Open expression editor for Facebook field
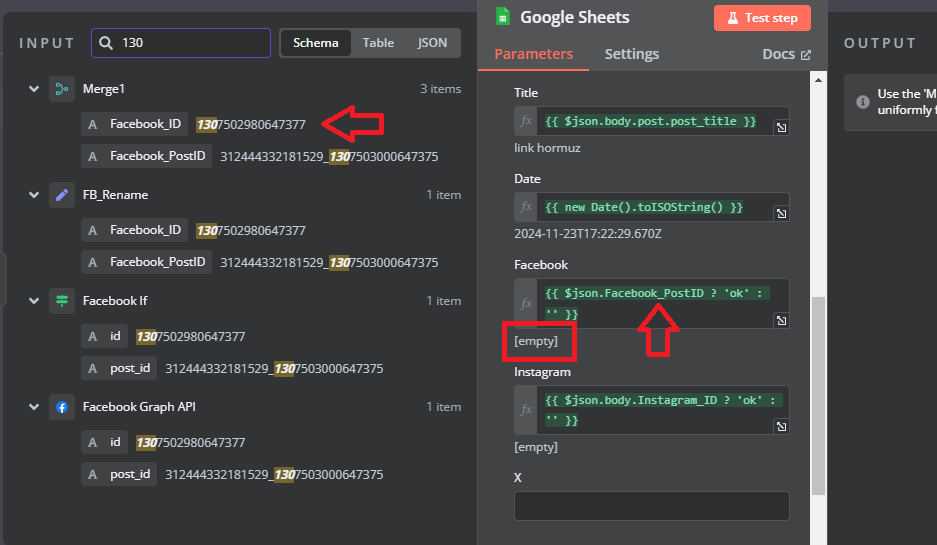Screen dimensions: 937x545 click(x=781, y=320)
